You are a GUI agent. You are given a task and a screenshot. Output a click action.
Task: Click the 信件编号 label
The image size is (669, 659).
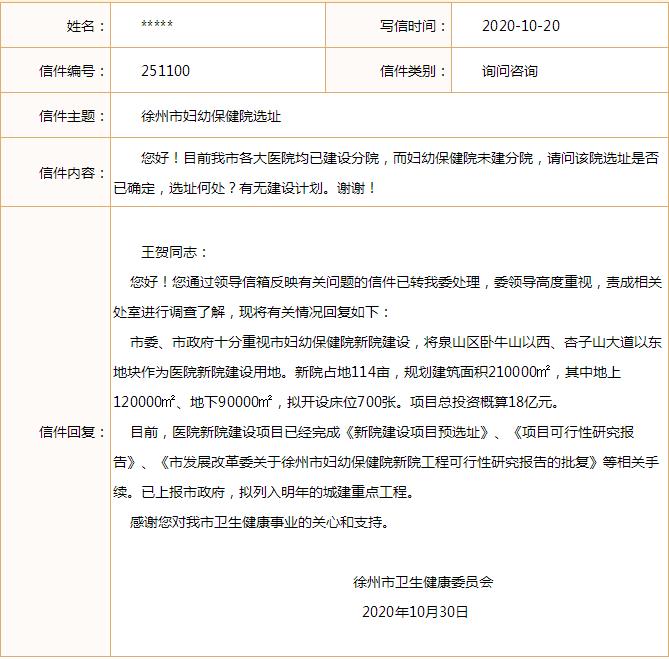coord(72,71)
